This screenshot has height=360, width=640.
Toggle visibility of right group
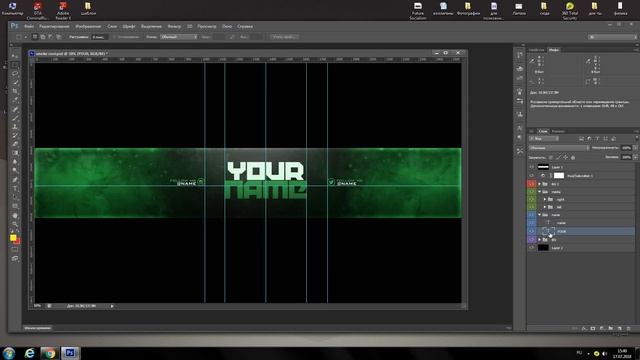coord(531,200)
